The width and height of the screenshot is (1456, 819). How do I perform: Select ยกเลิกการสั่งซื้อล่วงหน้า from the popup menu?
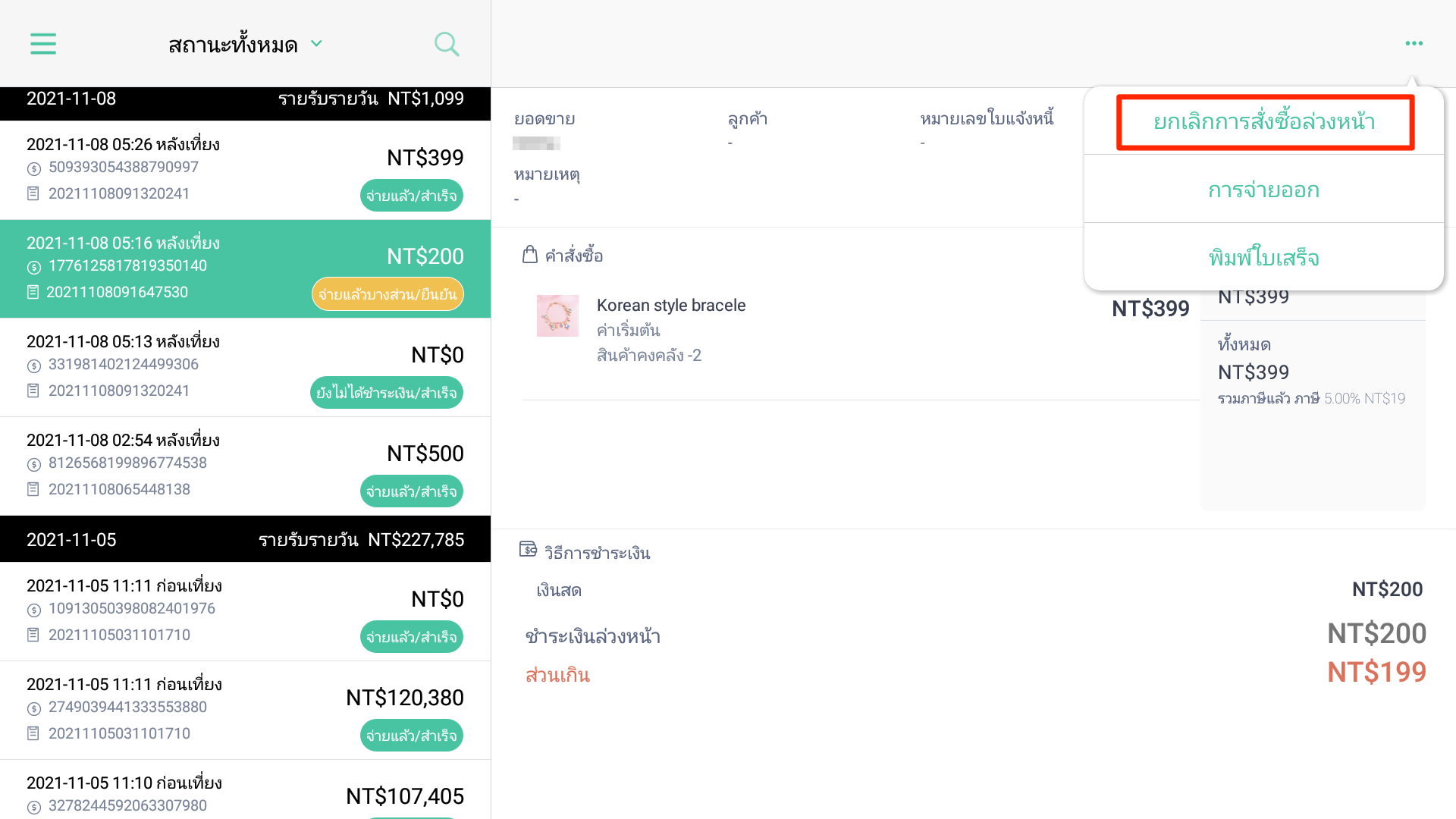(x=1264, y=121)
